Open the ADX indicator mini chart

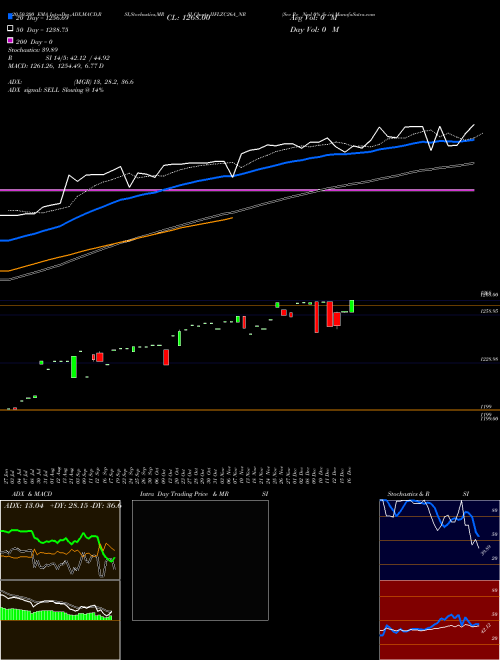tap(60, 540)
